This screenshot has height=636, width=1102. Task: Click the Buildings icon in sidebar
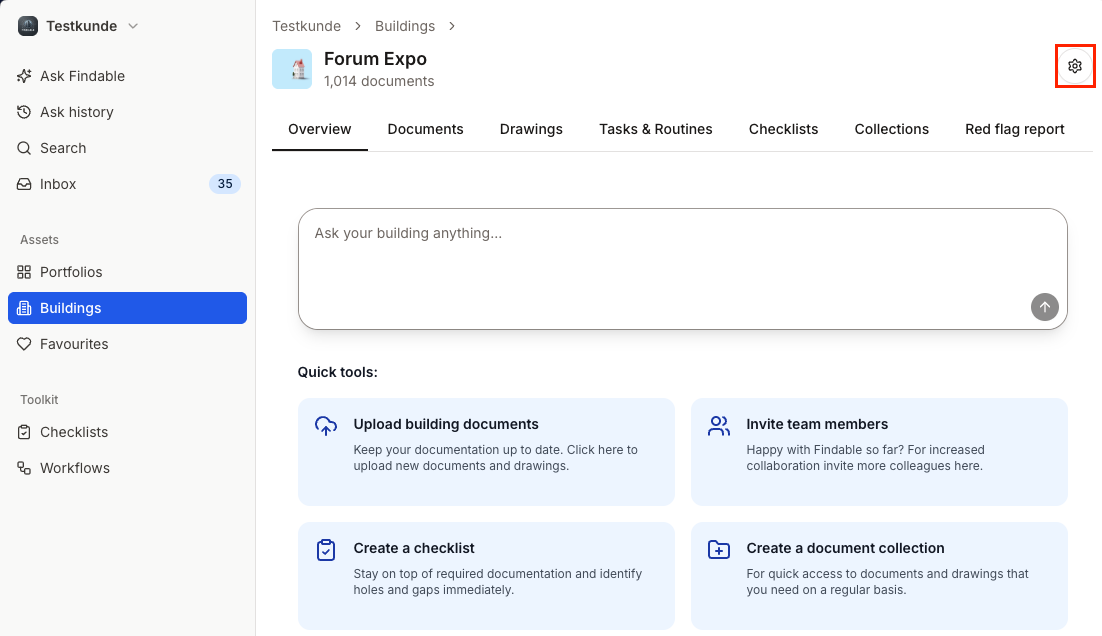click(x=22, y=307)
